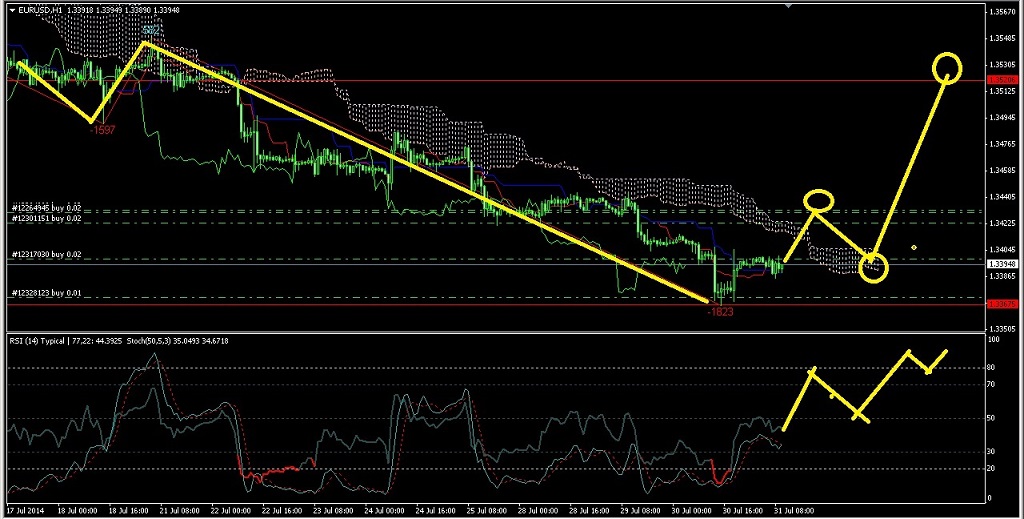Select the lowest yellow circle near current price
This screenshot has width=1024, height=519.
coord(874,267)
